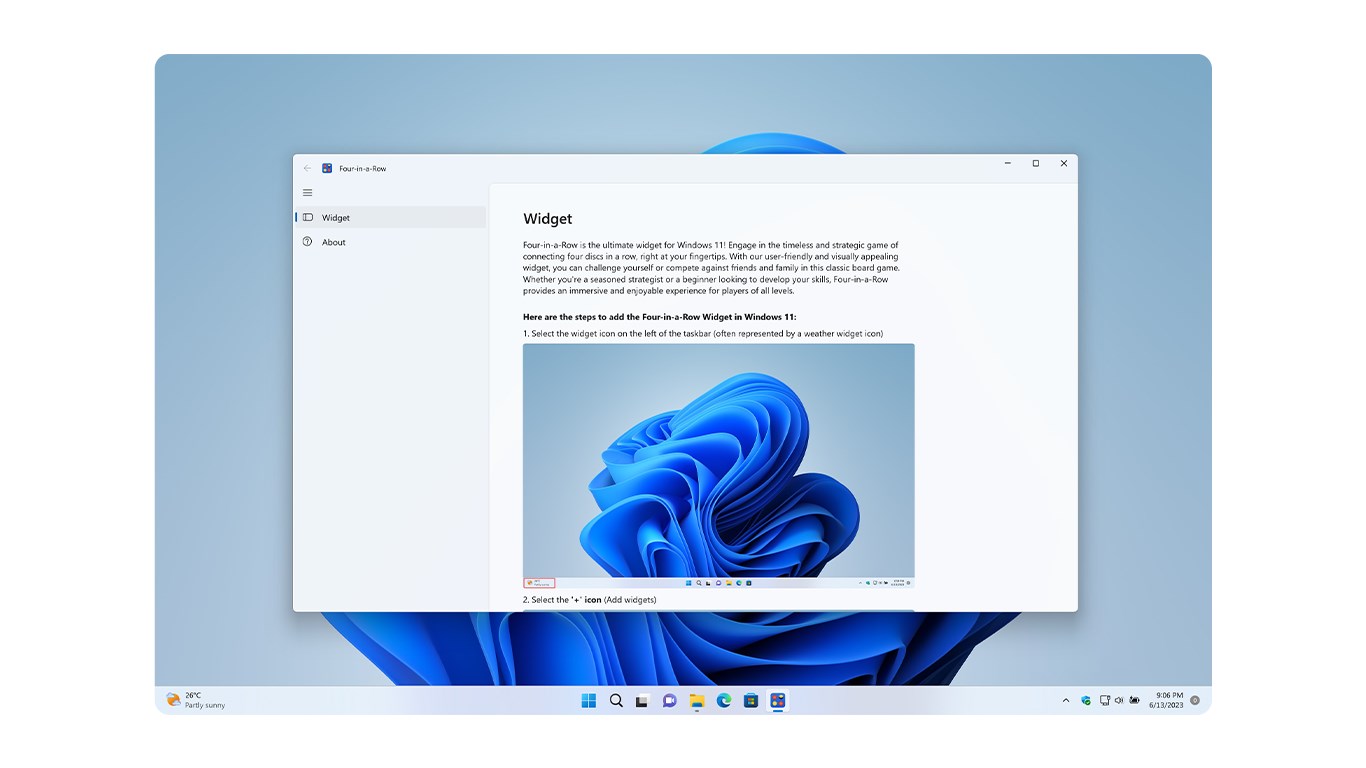
Task: Open Microsoft Store from the taskbar
Action: click(751, 701)
